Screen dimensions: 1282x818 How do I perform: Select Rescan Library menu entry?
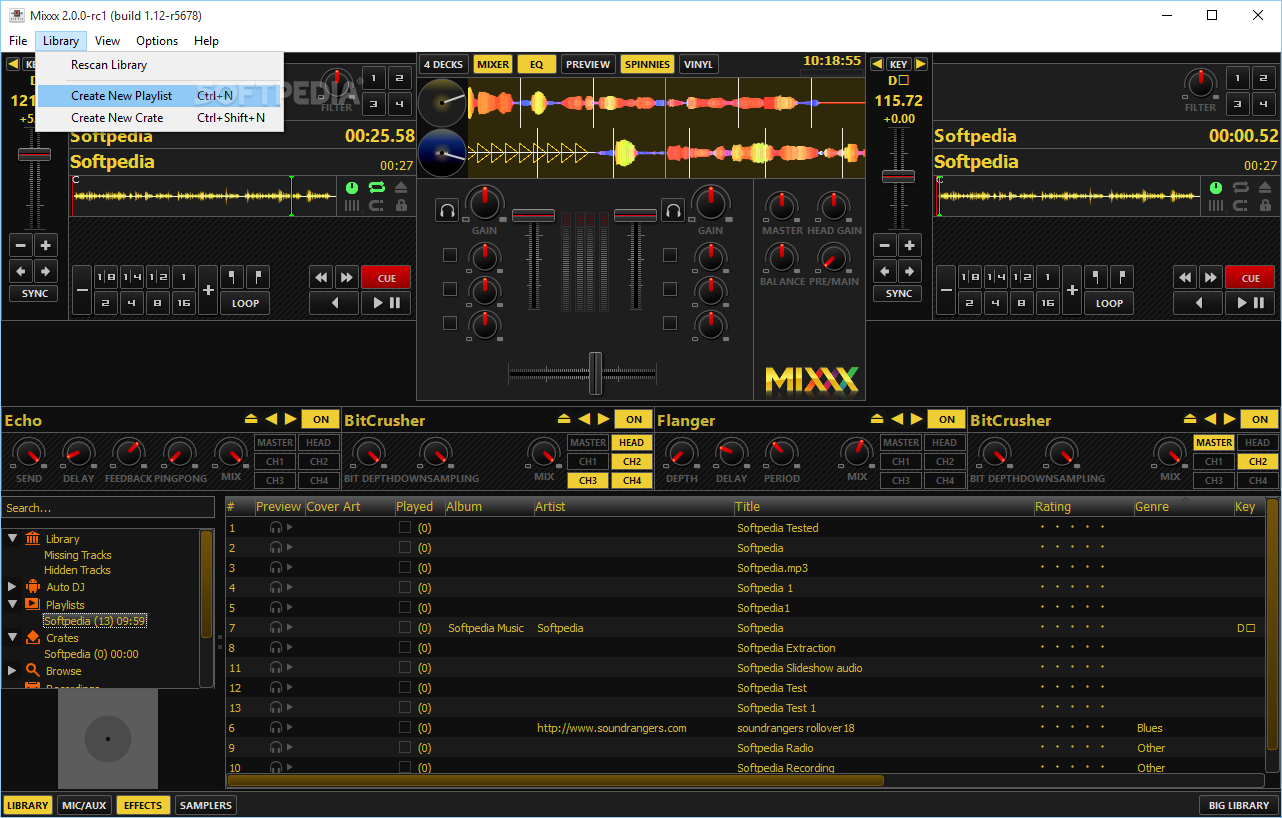160,65
